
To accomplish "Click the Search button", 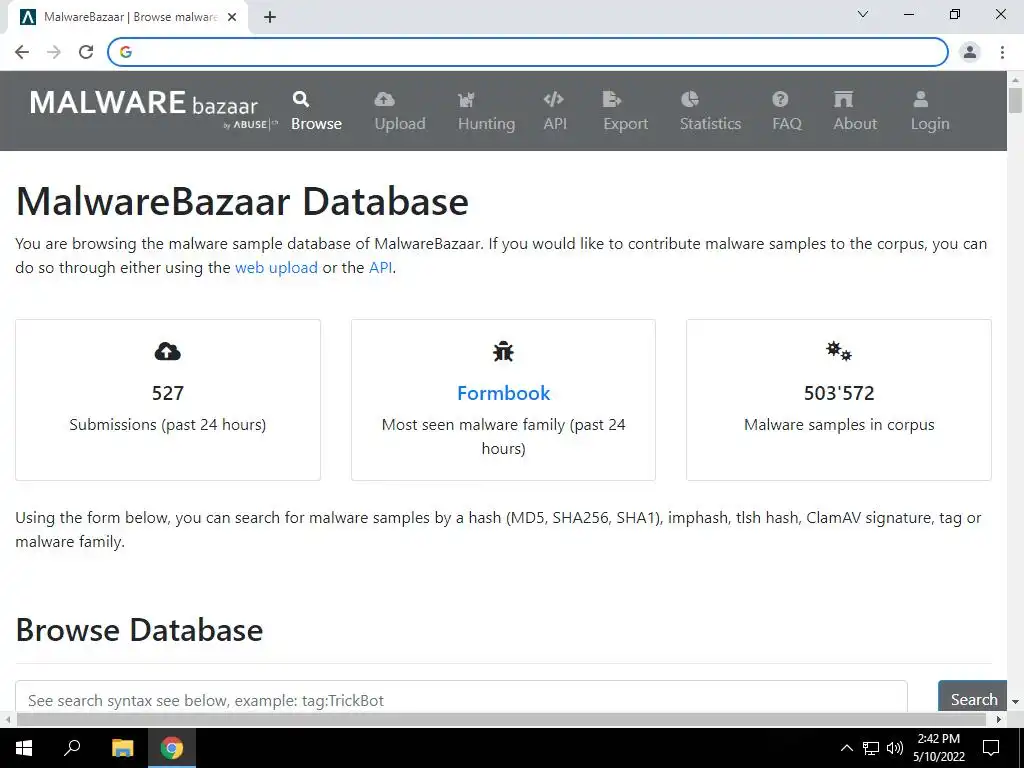I will click(973, 697).
